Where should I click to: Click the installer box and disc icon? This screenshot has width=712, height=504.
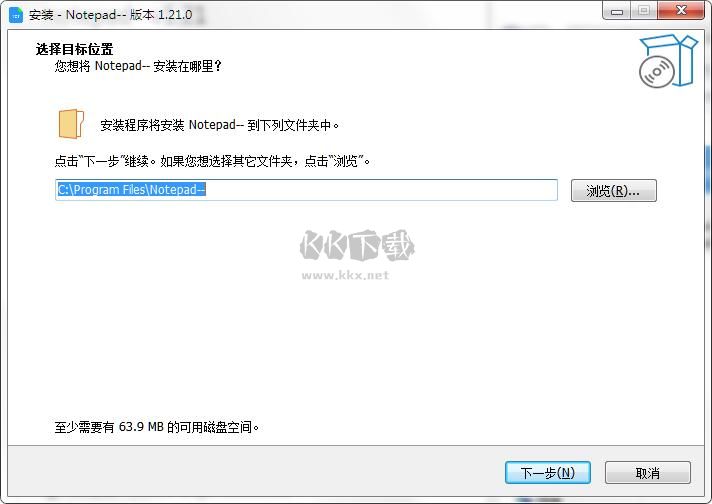click(x=668, y=61)
